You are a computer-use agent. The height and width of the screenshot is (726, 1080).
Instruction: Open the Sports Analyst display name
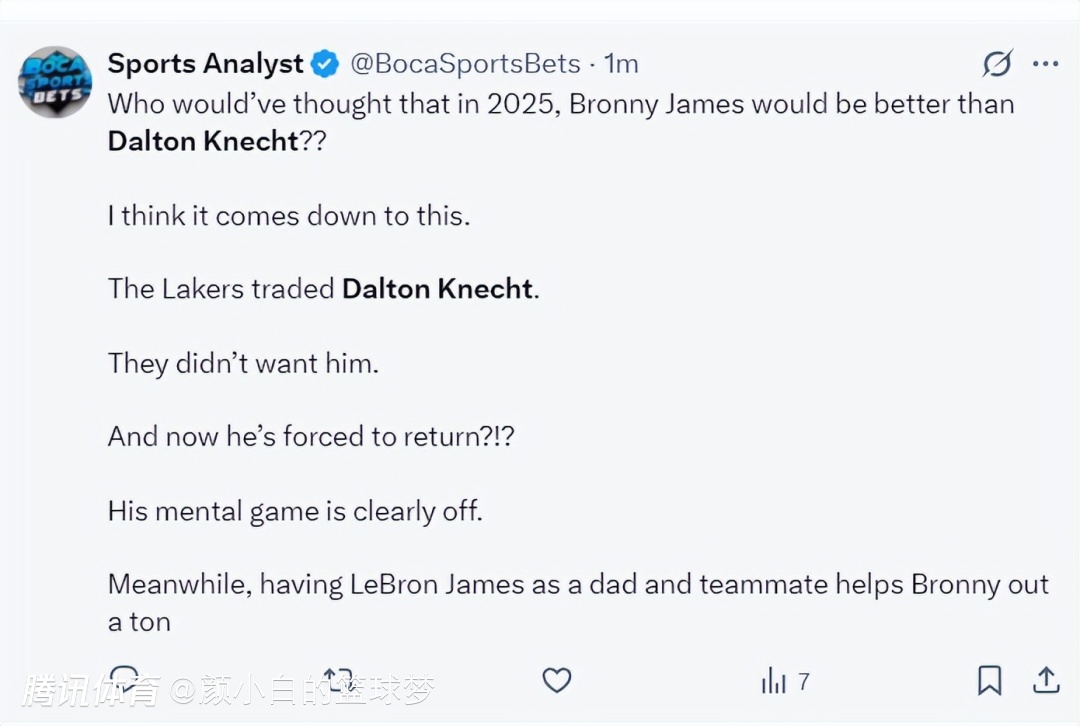[205, 64]
